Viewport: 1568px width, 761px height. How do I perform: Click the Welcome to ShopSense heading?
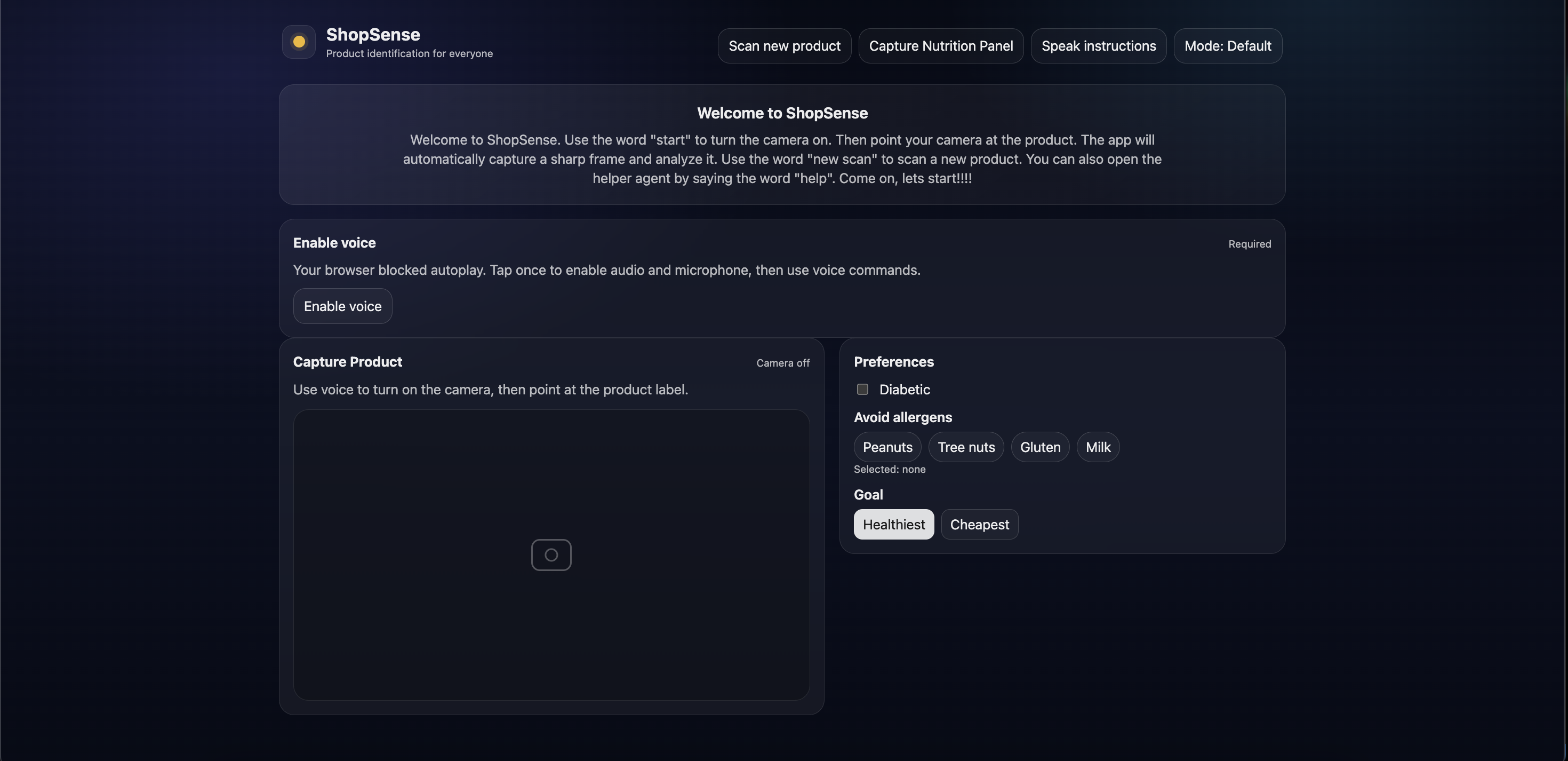[x=781, y=113]
